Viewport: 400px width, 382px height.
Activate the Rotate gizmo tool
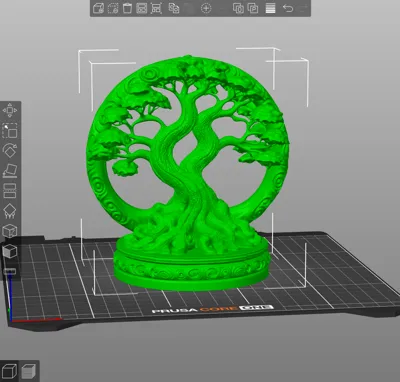point(10,150)
